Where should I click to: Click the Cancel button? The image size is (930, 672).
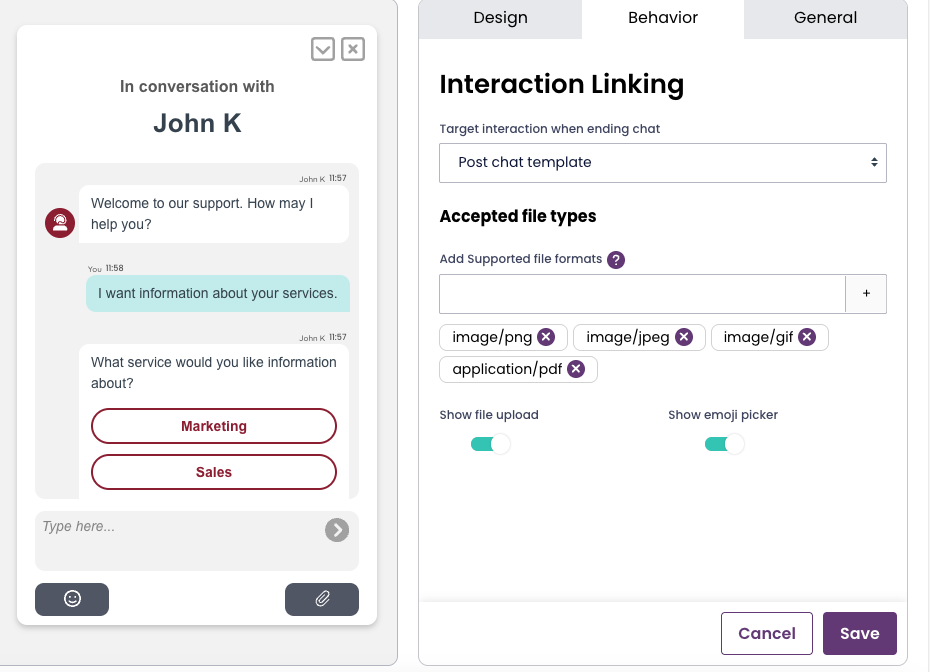(766, 633)
